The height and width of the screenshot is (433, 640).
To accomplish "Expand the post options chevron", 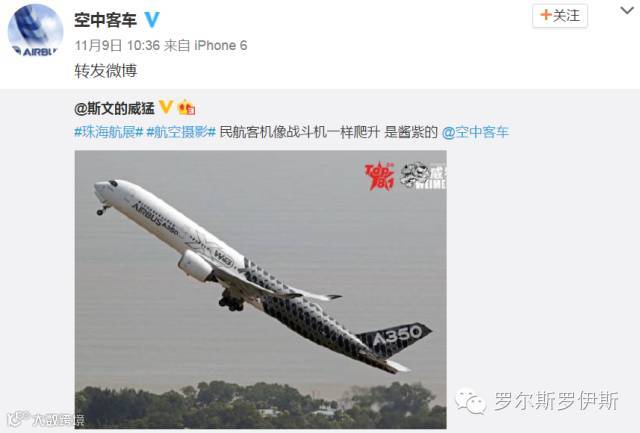I will pyautogui.click(x=627, y=11).
